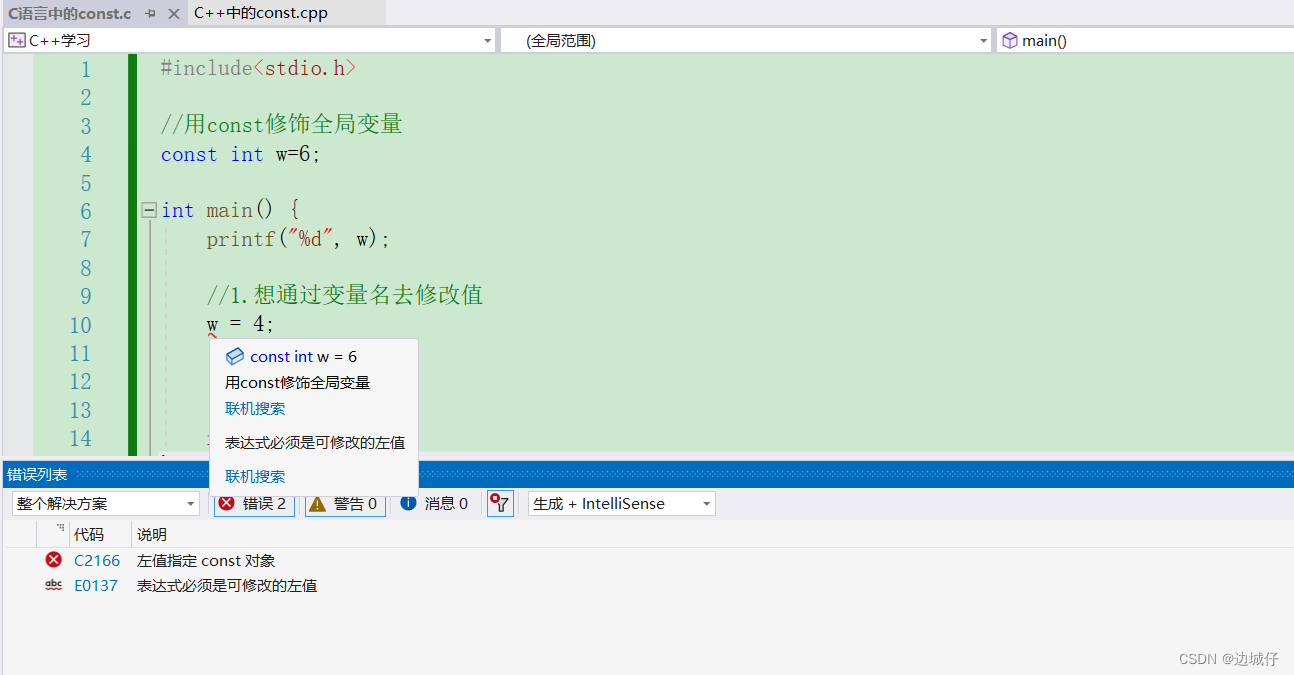The height and width of the screenshot is (675, 1294).
Task: Click the abc IntelliSense icon beside E0137
Action: click(x=54, y=585)
